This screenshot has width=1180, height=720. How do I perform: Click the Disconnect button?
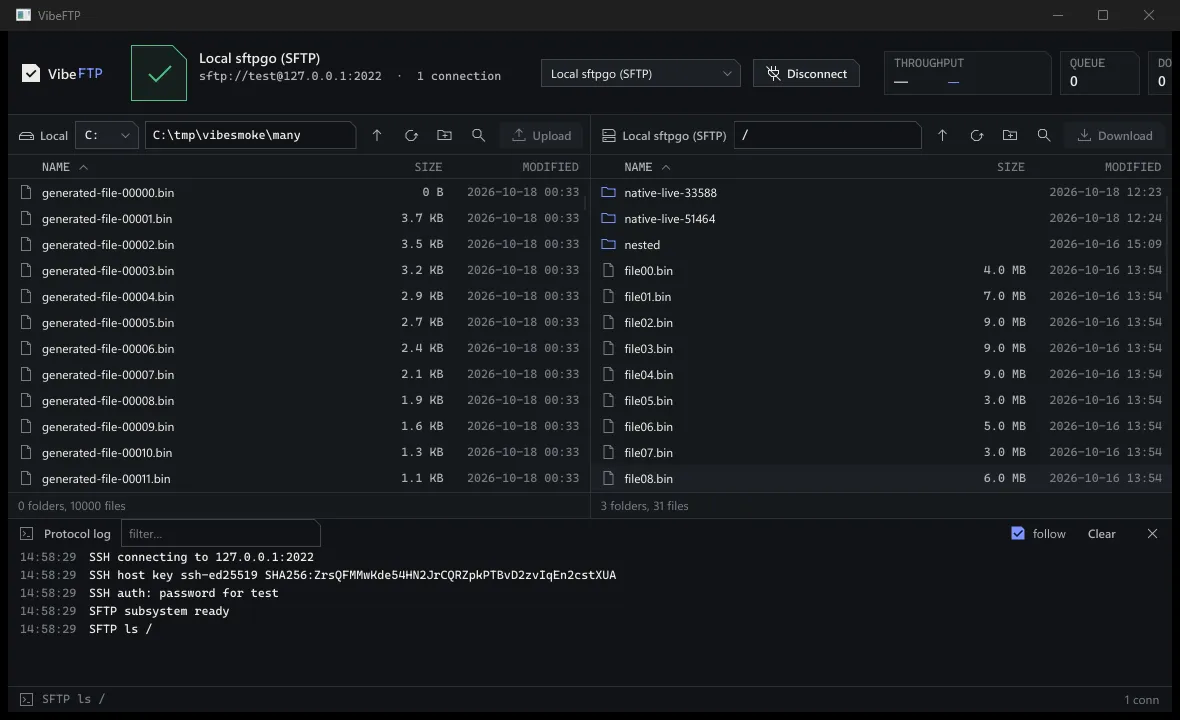(x=806, y=74)
